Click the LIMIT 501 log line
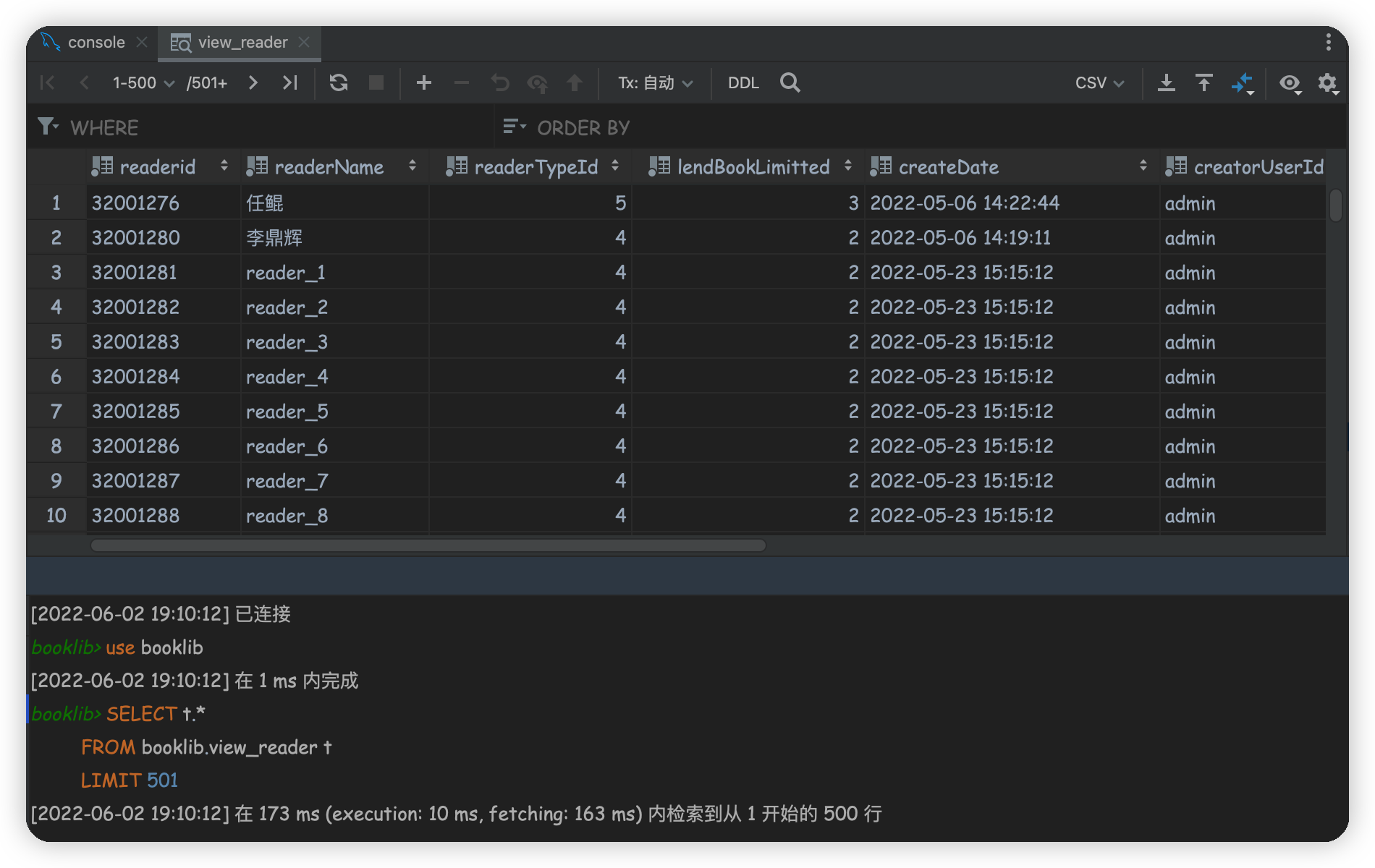Viewport: 1375px width, 868px height. click(129, 780)
